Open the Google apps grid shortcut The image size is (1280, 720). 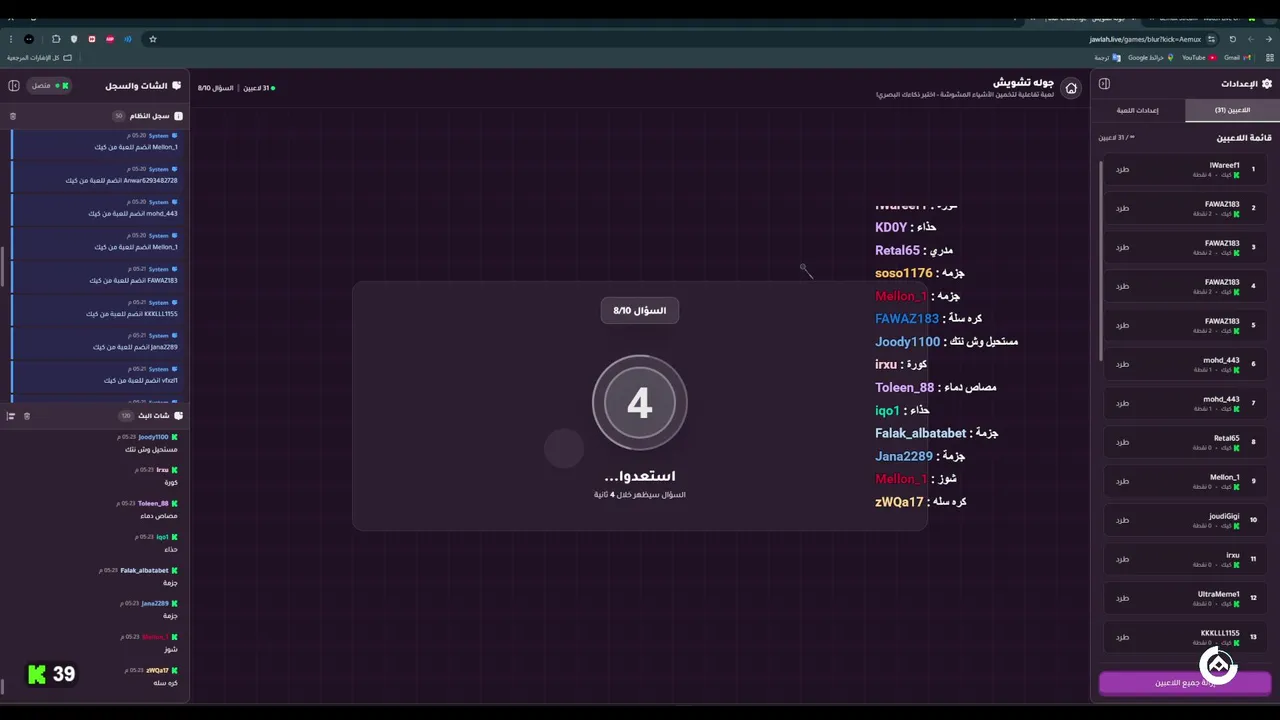pyautogui.click(x=1270, y=58)
